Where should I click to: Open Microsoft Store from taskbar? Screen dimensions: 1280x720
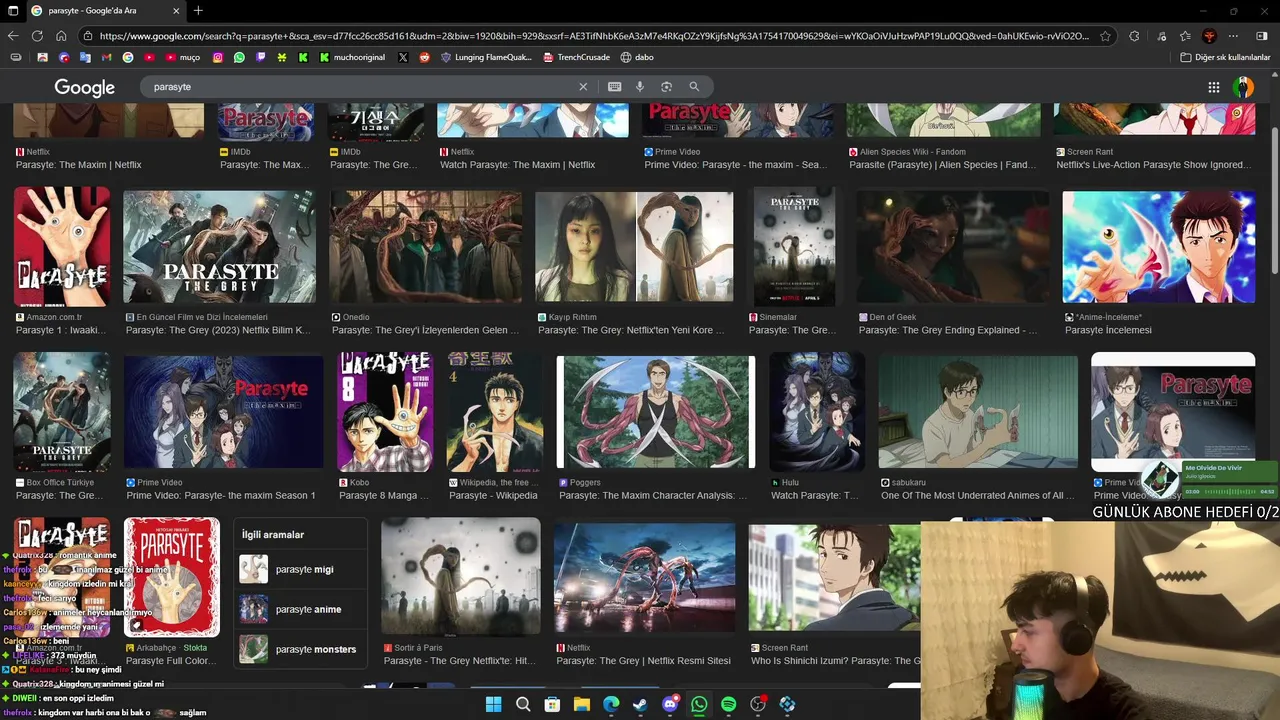[552, 704]
